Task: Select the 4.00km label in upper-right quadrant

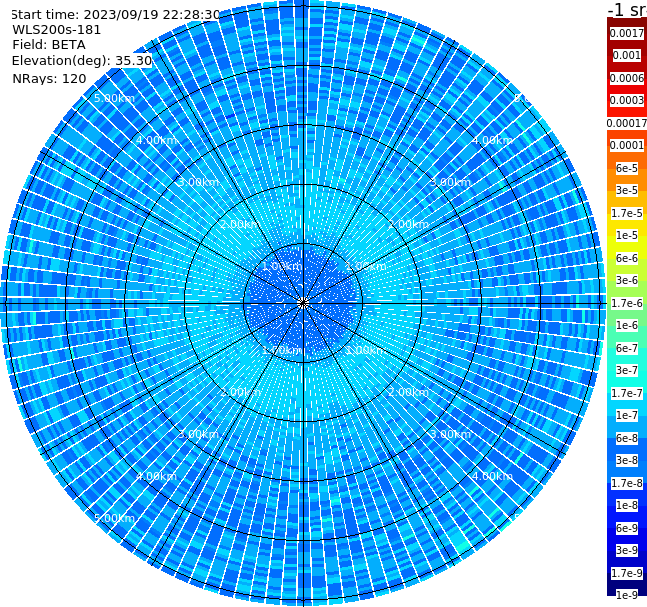Action: tap(492, 140)
